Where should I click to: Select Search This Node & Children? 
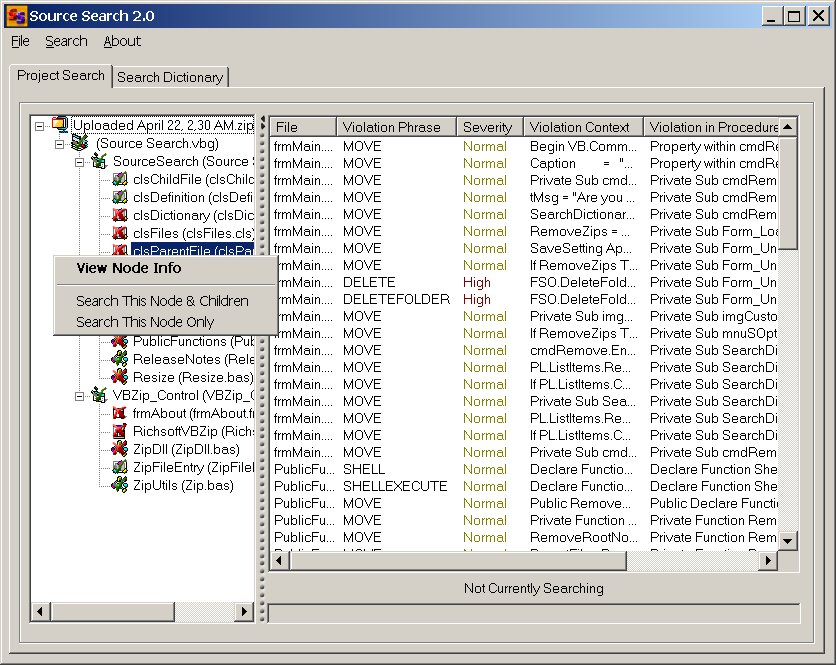(162, 301)
